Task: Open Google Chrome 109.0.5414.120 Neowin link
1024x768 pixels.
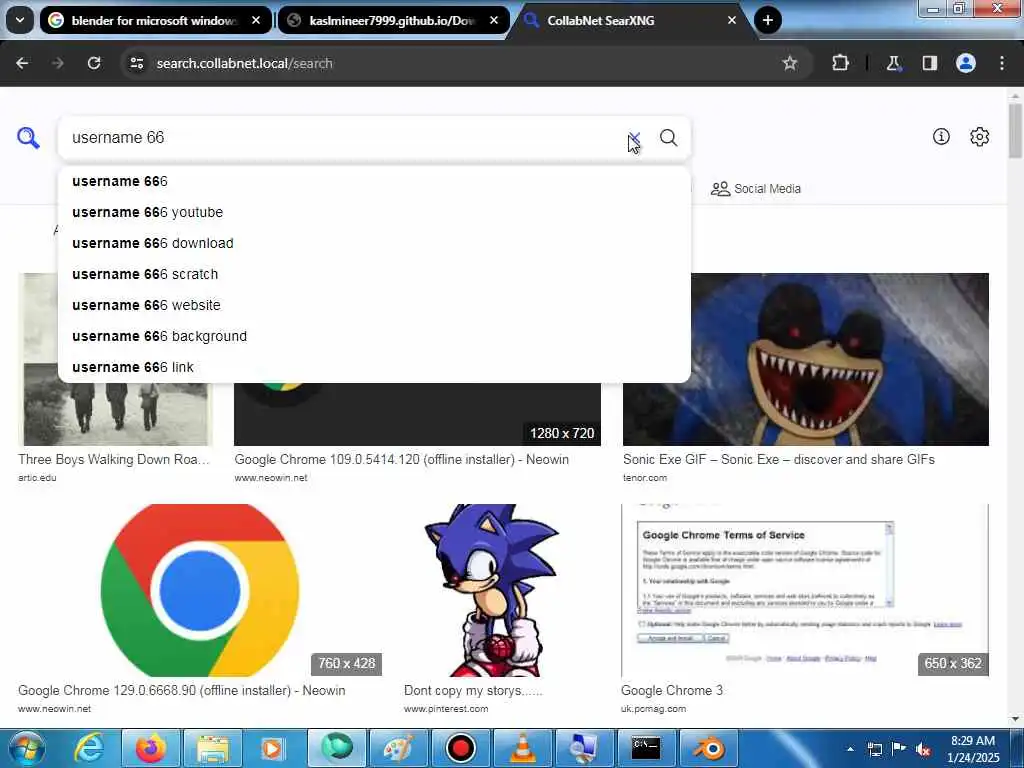Action: [402, 459]
